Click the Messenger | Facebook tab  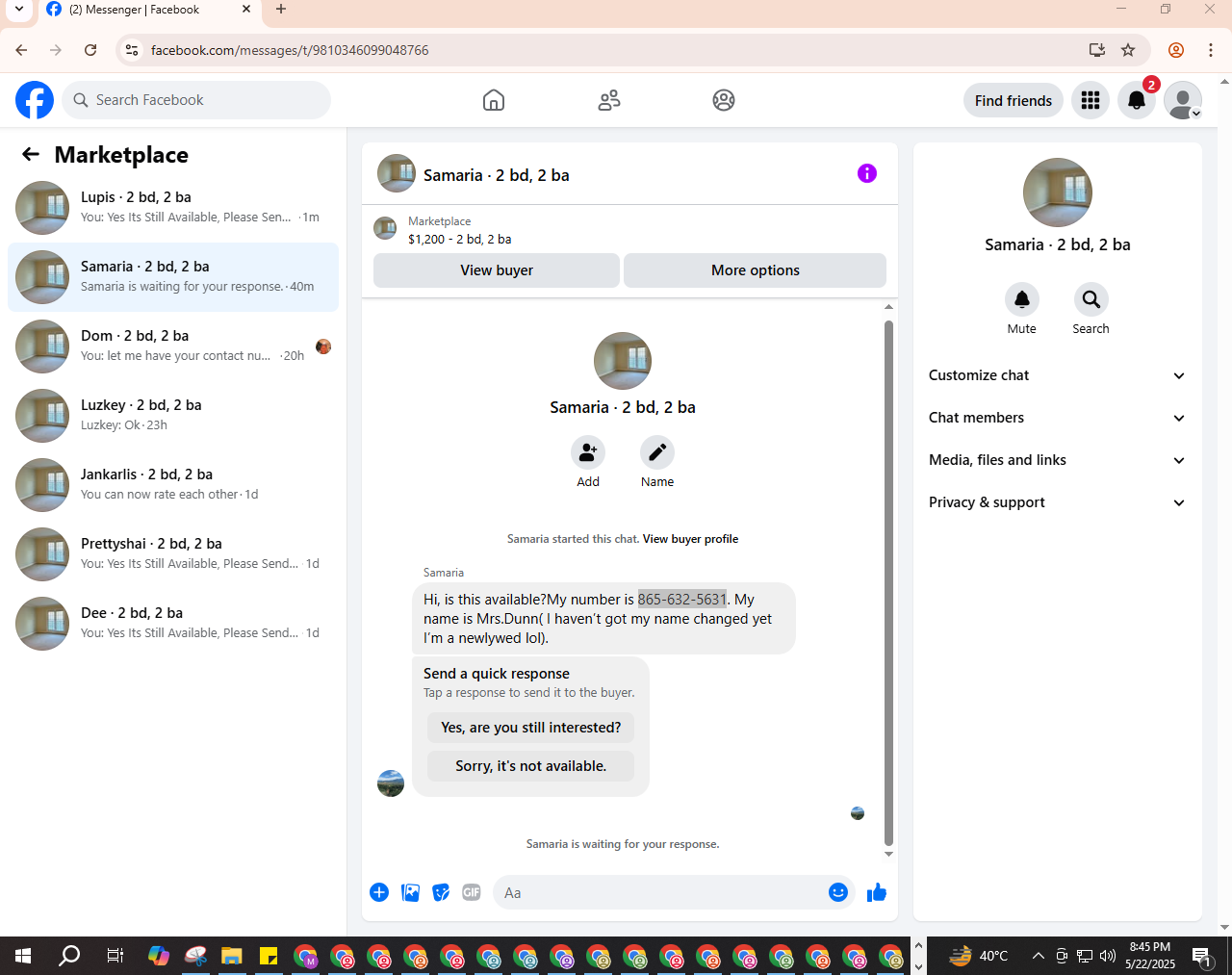(149, 10)
